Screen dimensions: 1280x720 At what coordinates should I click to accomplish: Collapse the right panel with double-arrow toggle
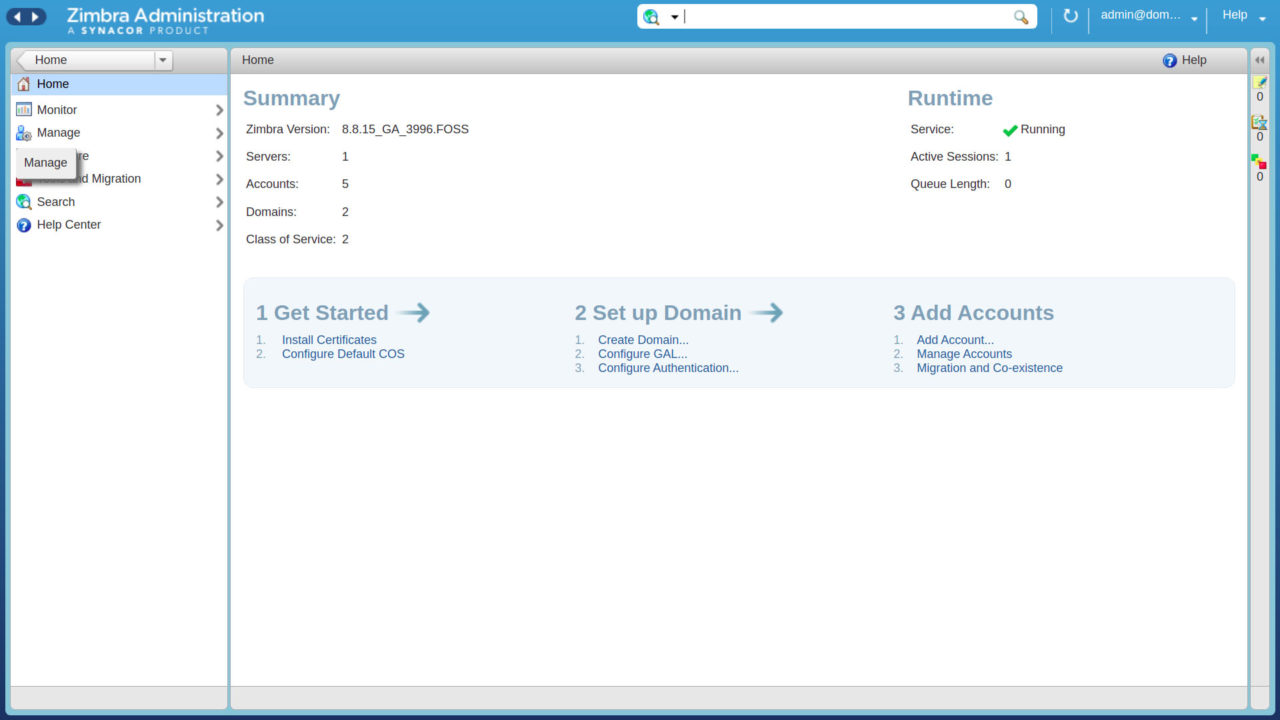click(1259, 59)
